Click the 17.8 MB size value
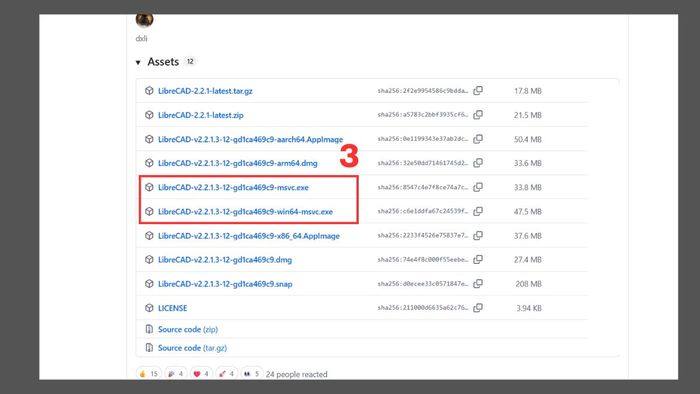 pyautogui.click(x=528, y=91)
